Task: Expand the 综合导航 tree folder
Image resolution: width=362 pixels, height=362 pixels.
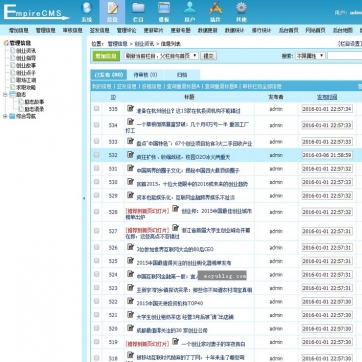Action: [5, 116]
